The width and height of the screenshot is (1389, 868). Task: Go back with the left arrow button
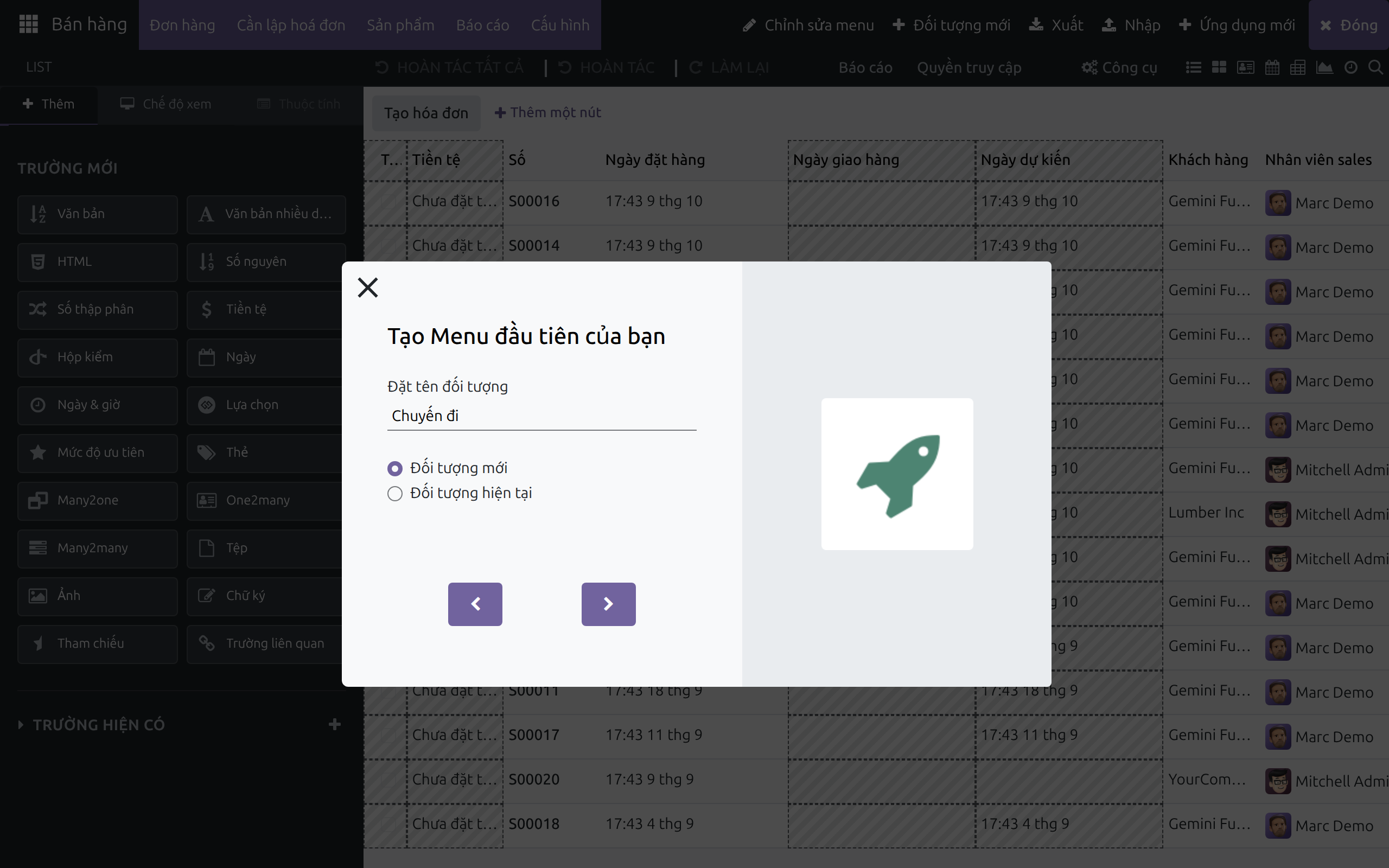pyautogui.click(x=475, y=603)
